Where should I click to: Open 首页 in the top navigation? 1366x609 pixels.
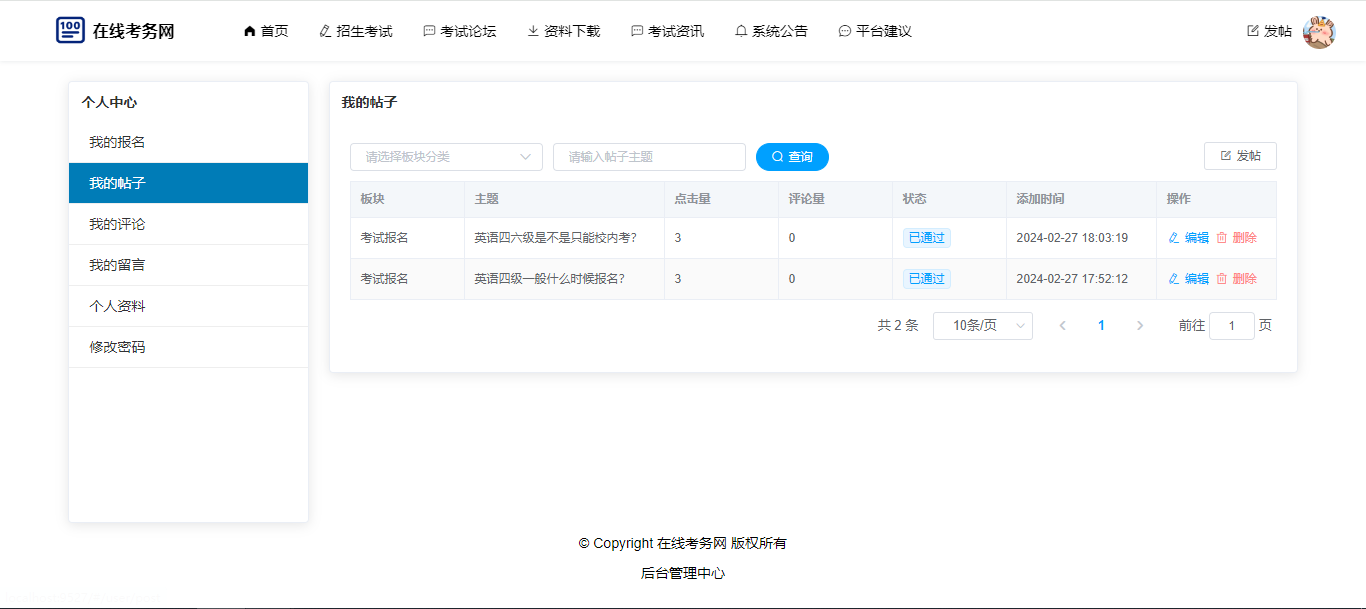tap(266, 31)
